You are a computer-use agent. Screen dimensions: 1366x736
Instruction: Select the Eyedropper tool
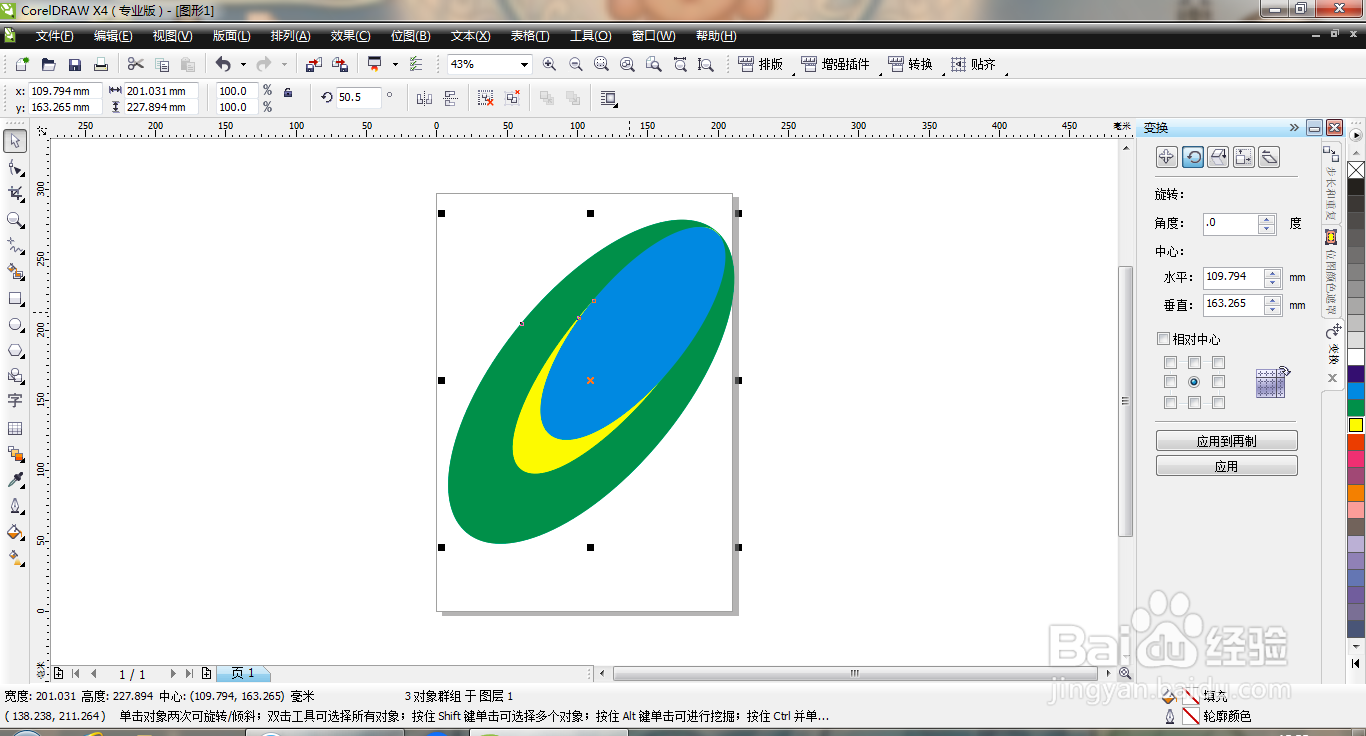pos(15,480)
